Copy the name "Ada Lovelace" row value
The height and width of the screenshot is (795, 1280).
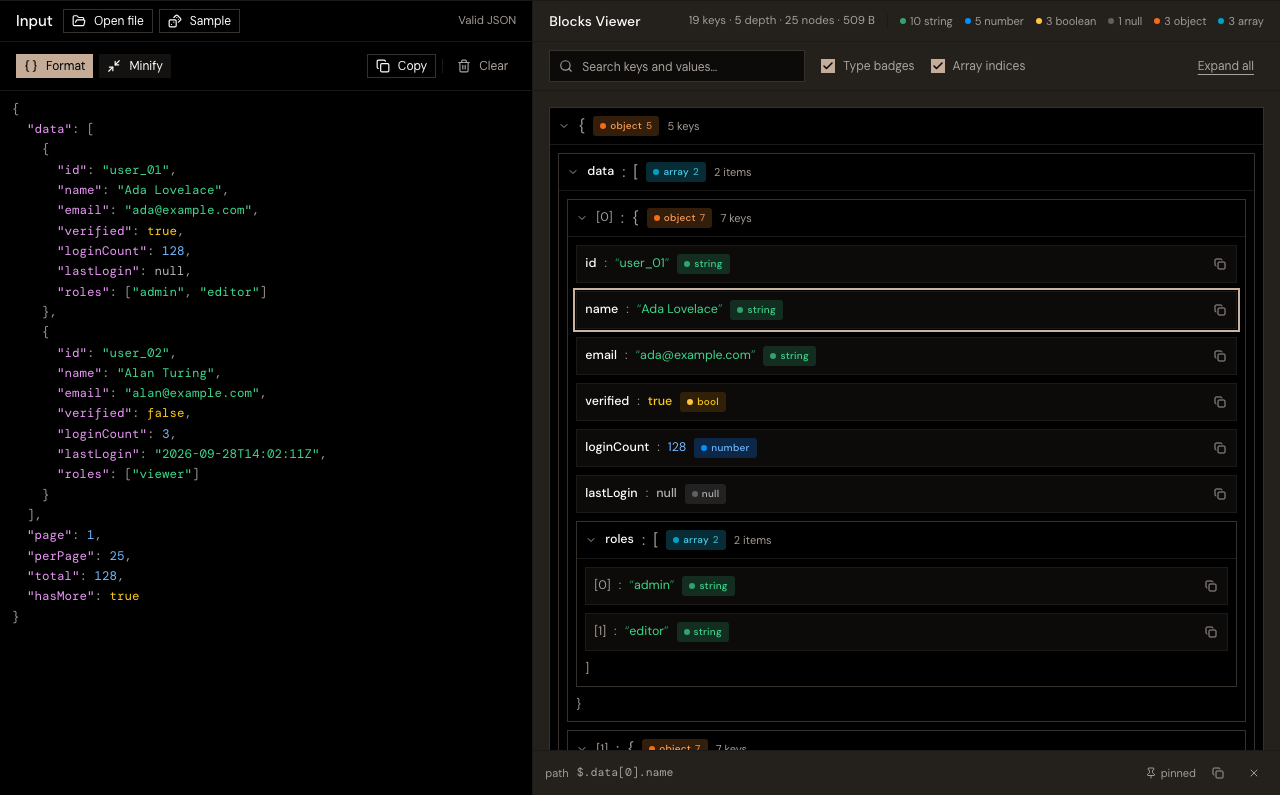tap(1219, 310)
